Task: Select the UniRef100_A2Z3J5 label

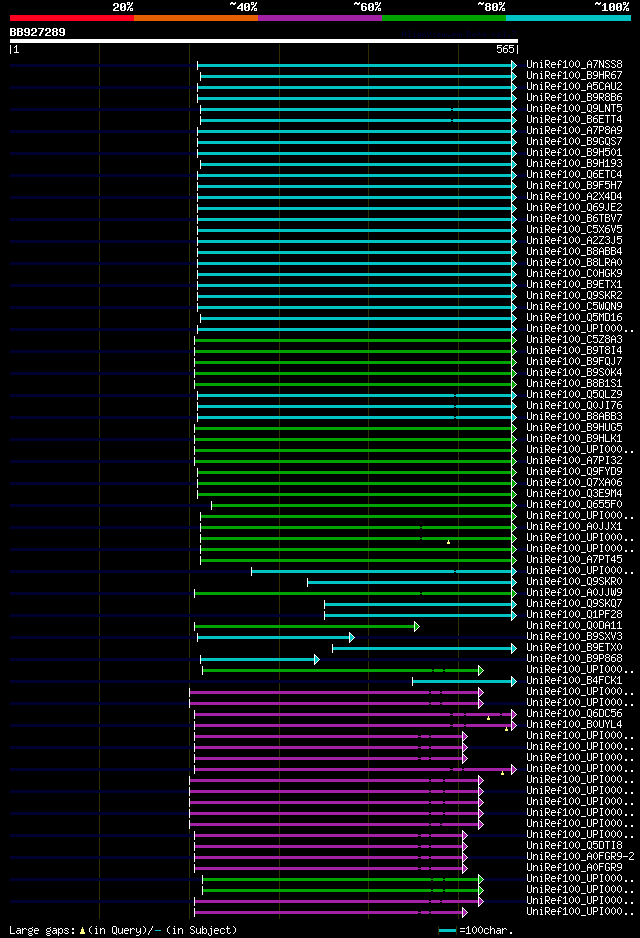Action: 574,240
